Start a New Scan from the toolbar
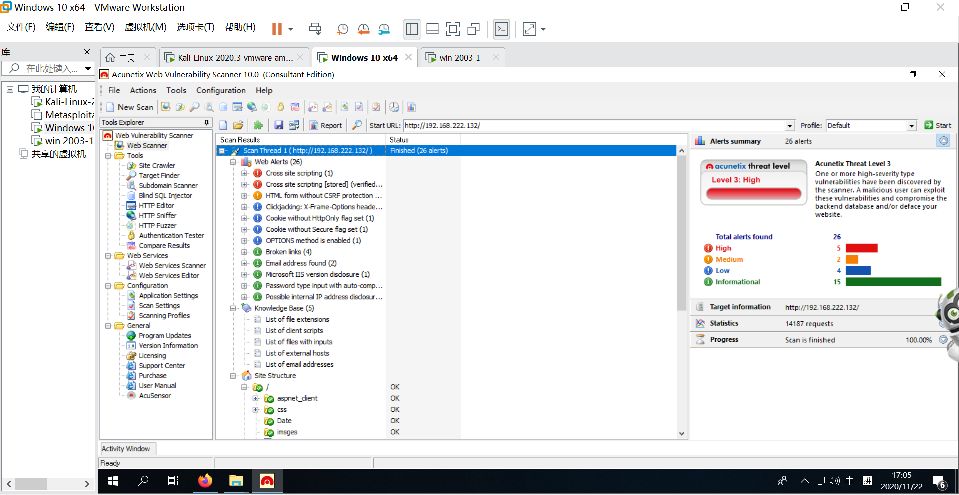959x495 pixels. pos(130,107)
